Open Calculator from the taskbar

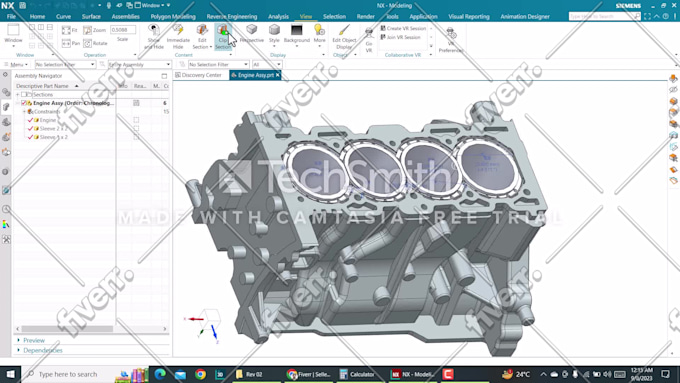pyautogui.click(x=357, y=374)
